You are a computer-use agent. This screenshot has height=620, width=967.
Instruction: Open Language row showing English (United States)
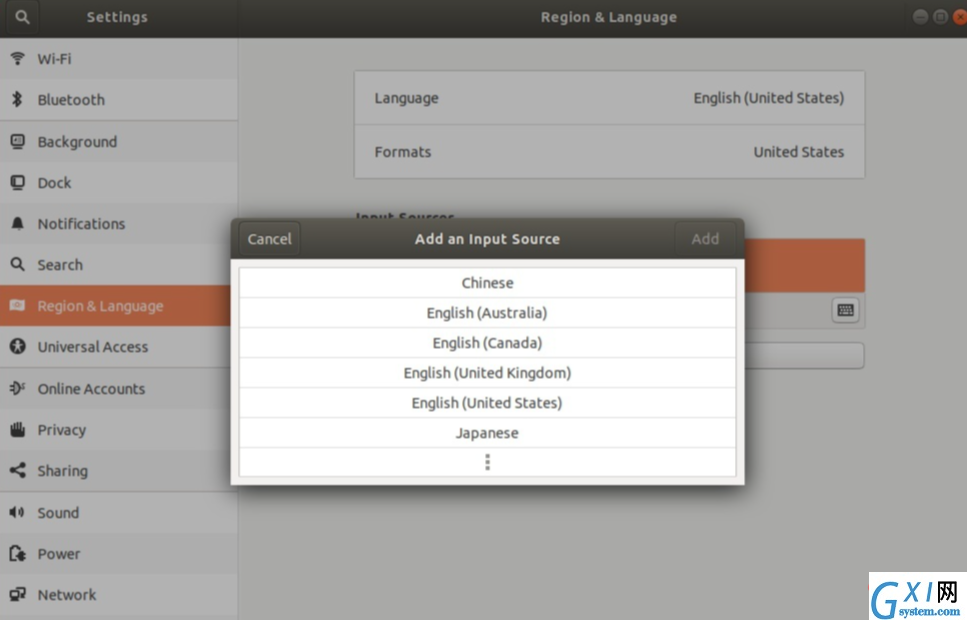point(609,98)
